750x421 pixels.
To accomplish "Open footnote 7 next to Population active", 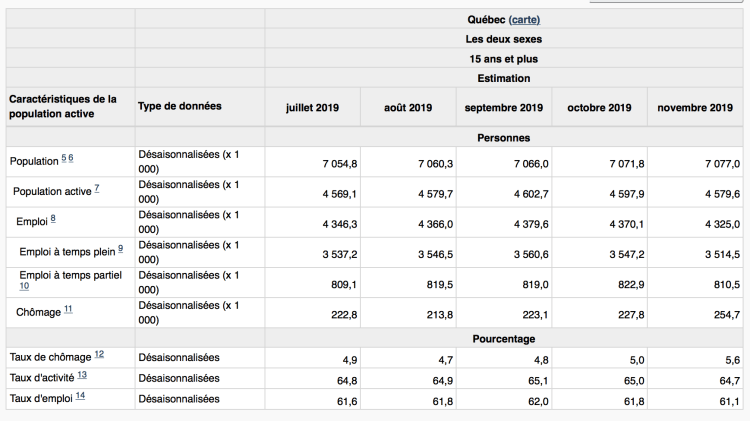I will 96,188.
